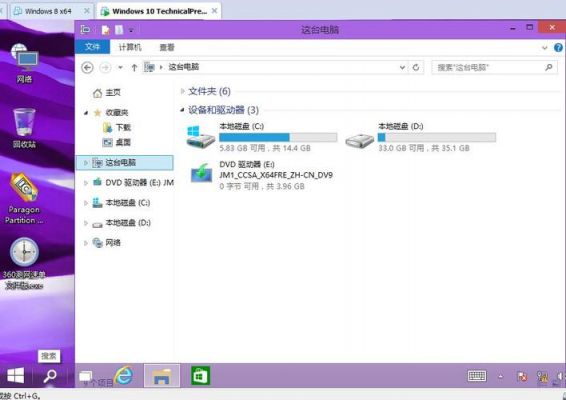This screenshot has width=566, height=400.
Task: Select the Recycle Bin desktop icon
Action: (x=24, y=128)
